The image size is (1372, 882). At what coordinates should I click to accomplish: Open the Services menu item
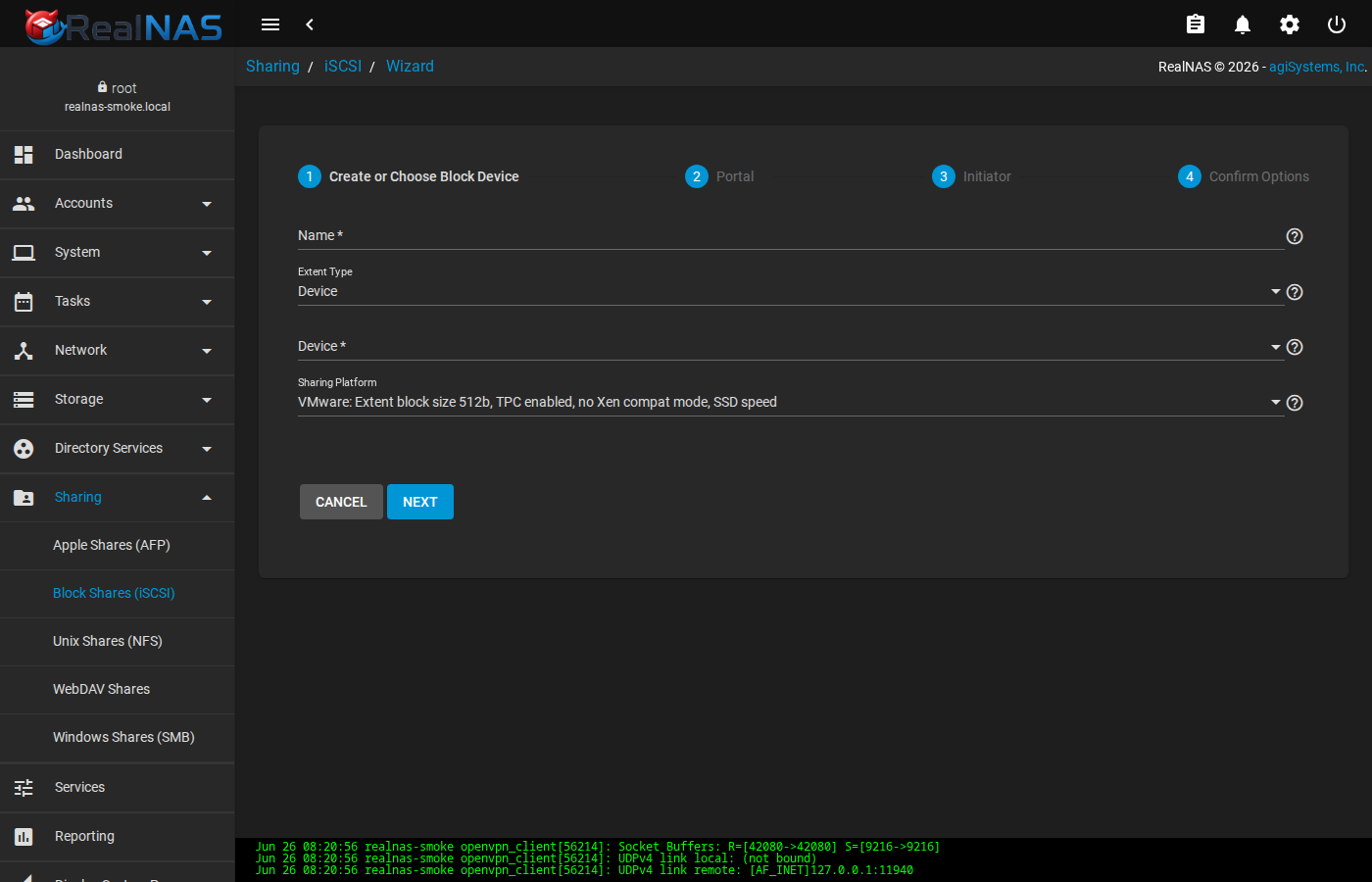[118, 788]
